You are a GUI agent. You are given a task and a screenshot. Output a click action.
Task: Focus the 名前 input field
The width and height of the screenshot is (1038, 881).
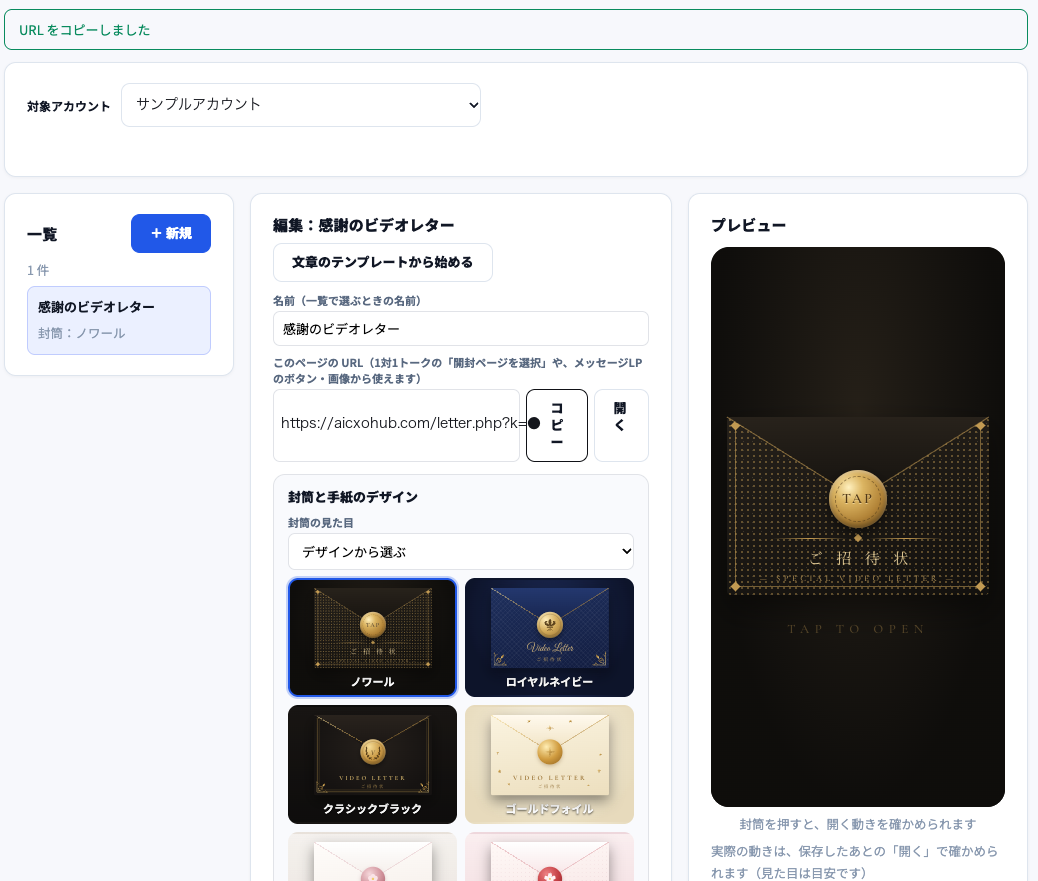coord(461,328)
